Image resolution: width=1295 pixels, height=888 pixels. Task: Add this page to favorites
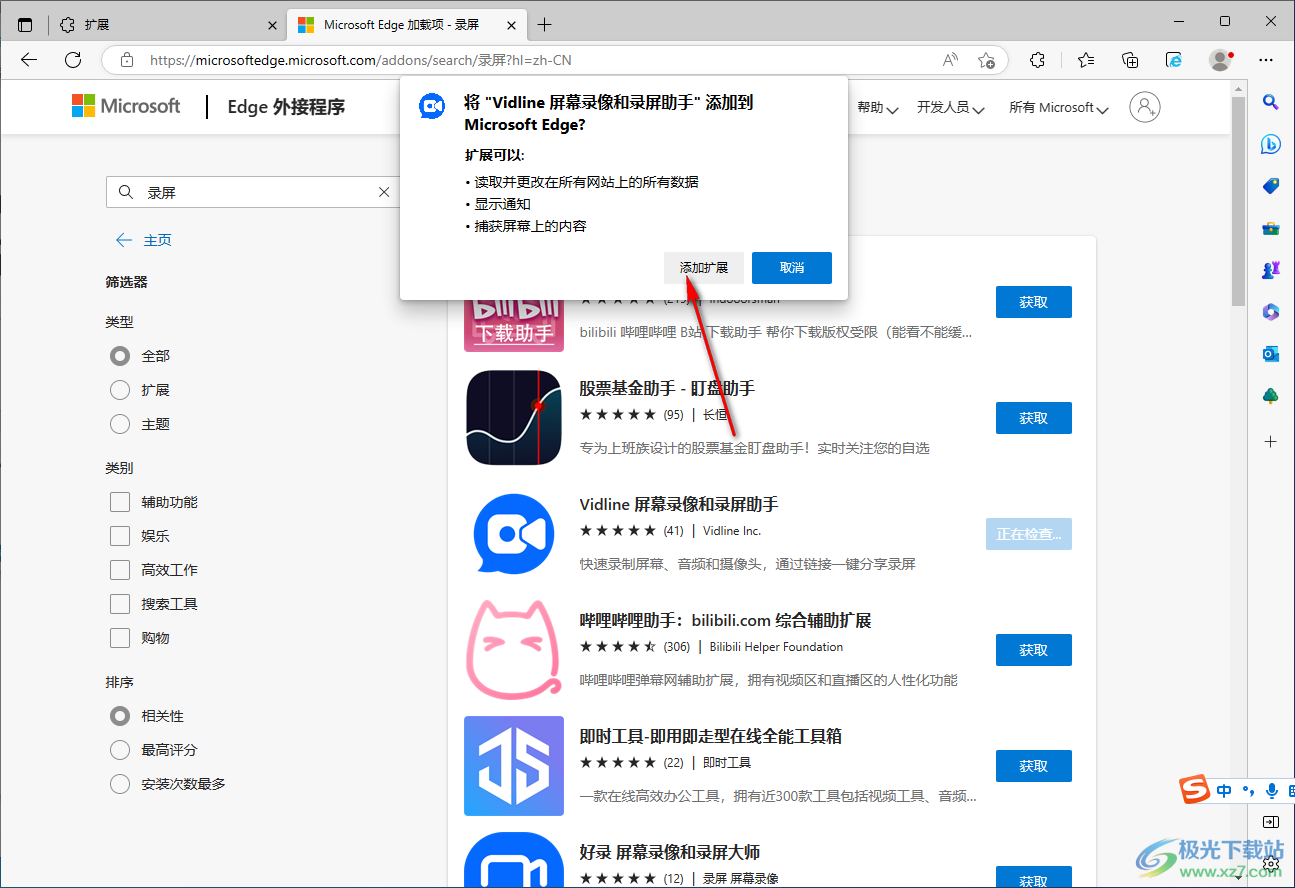(x=986, y=60)
